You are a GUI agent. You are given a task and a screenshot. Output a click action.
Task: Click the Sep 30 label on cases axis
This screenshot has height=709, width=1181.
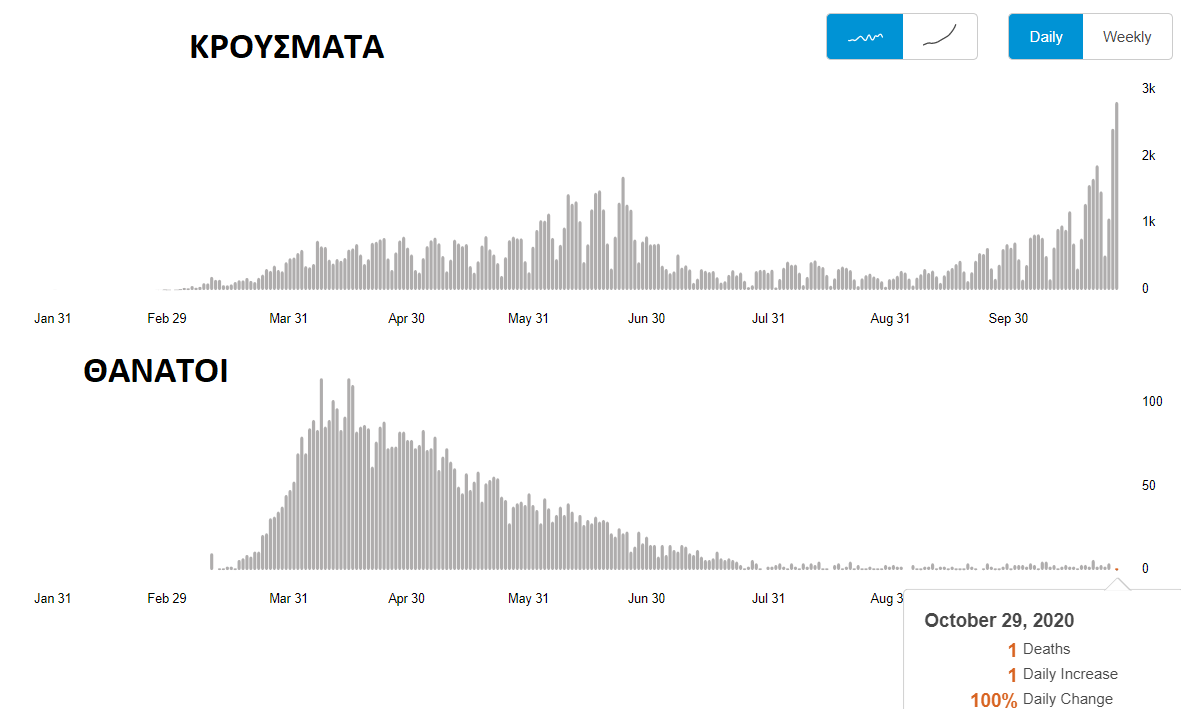1008,319
